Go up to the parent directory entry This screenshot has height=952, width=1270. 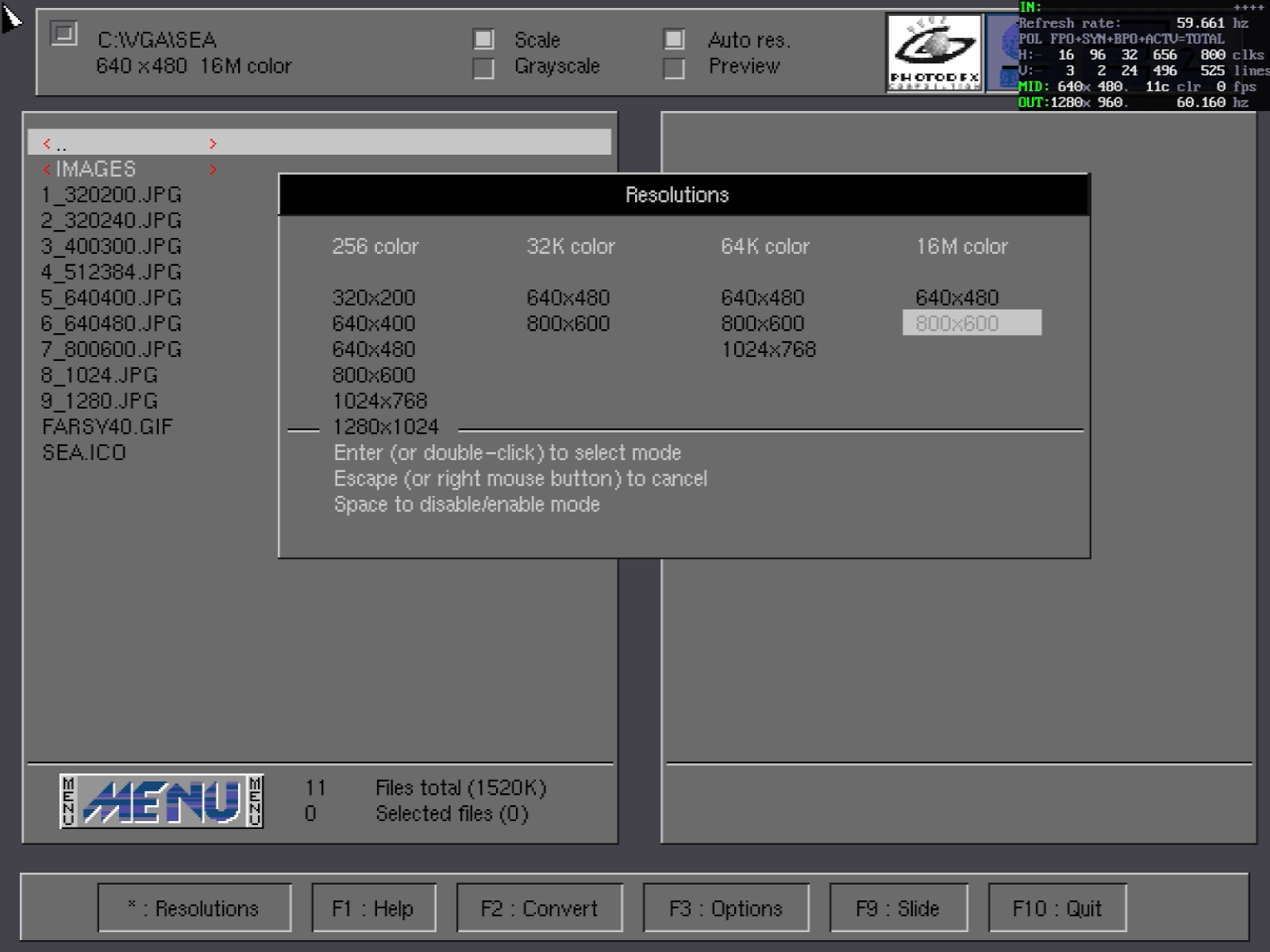coord(62,144)
